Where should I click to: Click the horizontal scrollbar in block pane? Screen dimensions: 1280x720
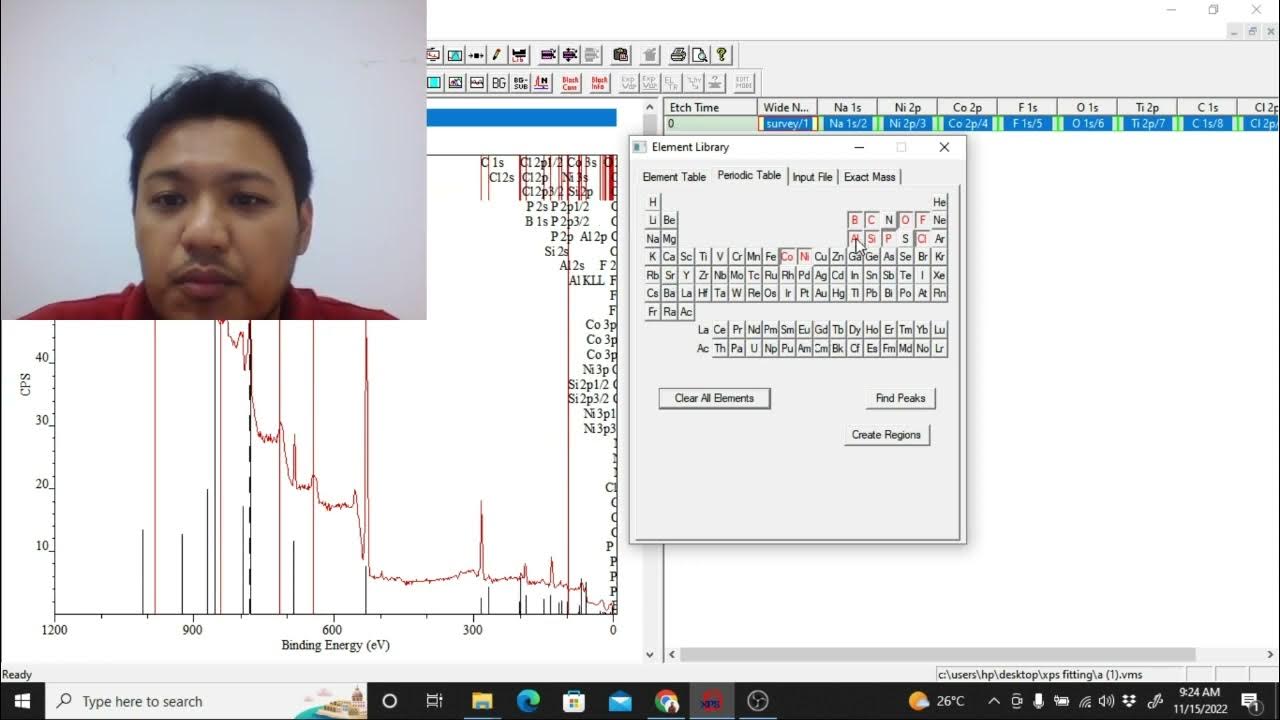point(937,655)
